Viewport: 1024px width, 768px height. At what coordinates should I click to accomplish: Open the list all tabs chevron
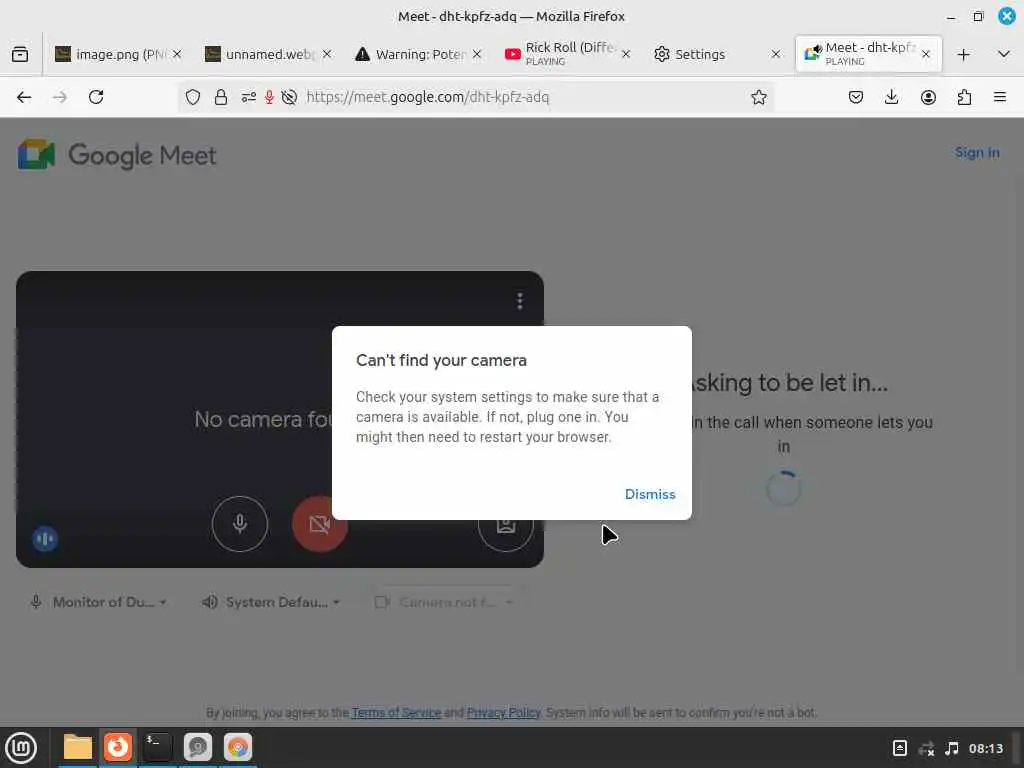point(1004,54)
